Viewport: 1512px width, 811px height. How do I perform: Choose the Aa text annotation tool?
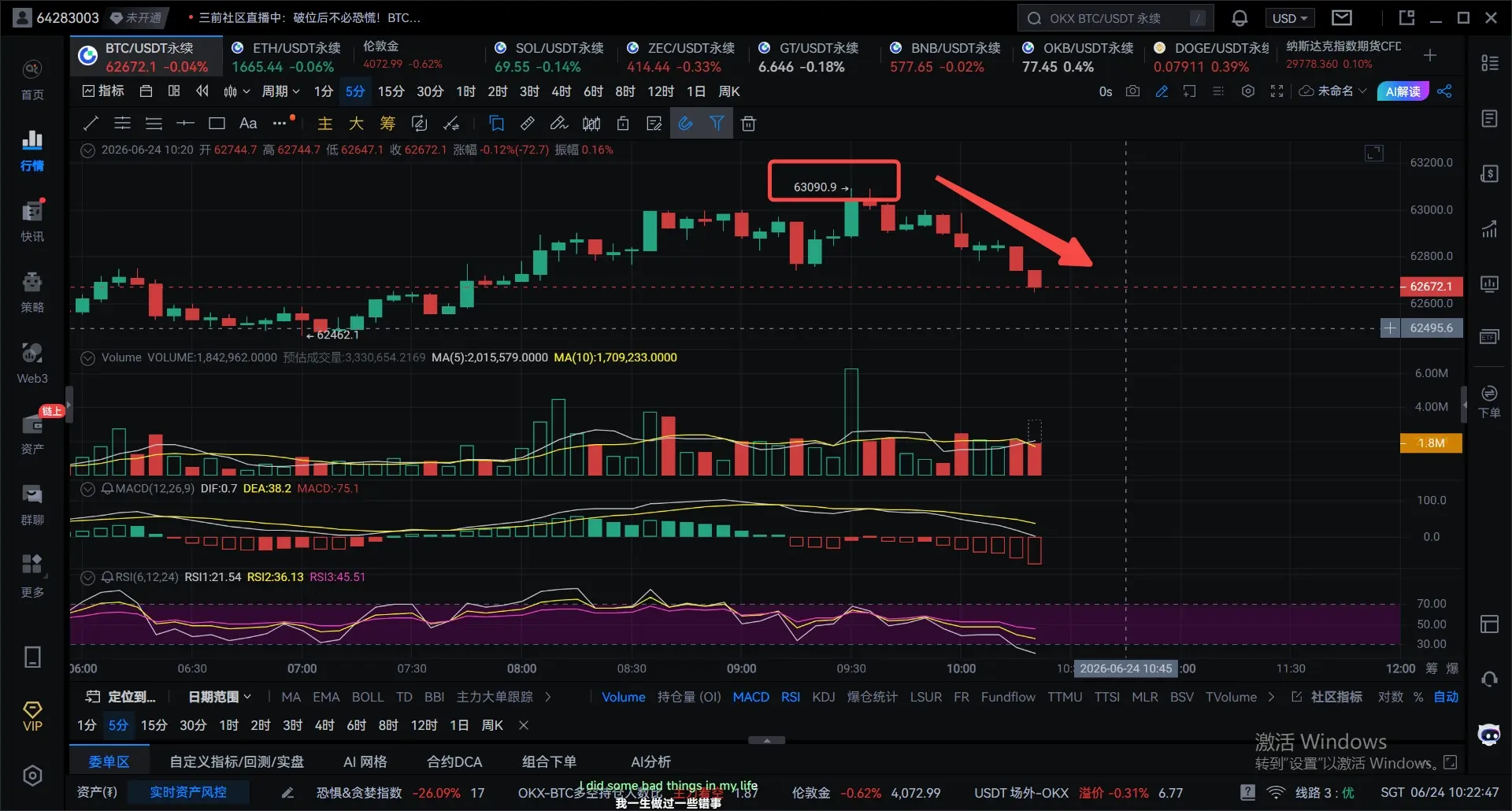pyautogui.click(x=248, y=123)
